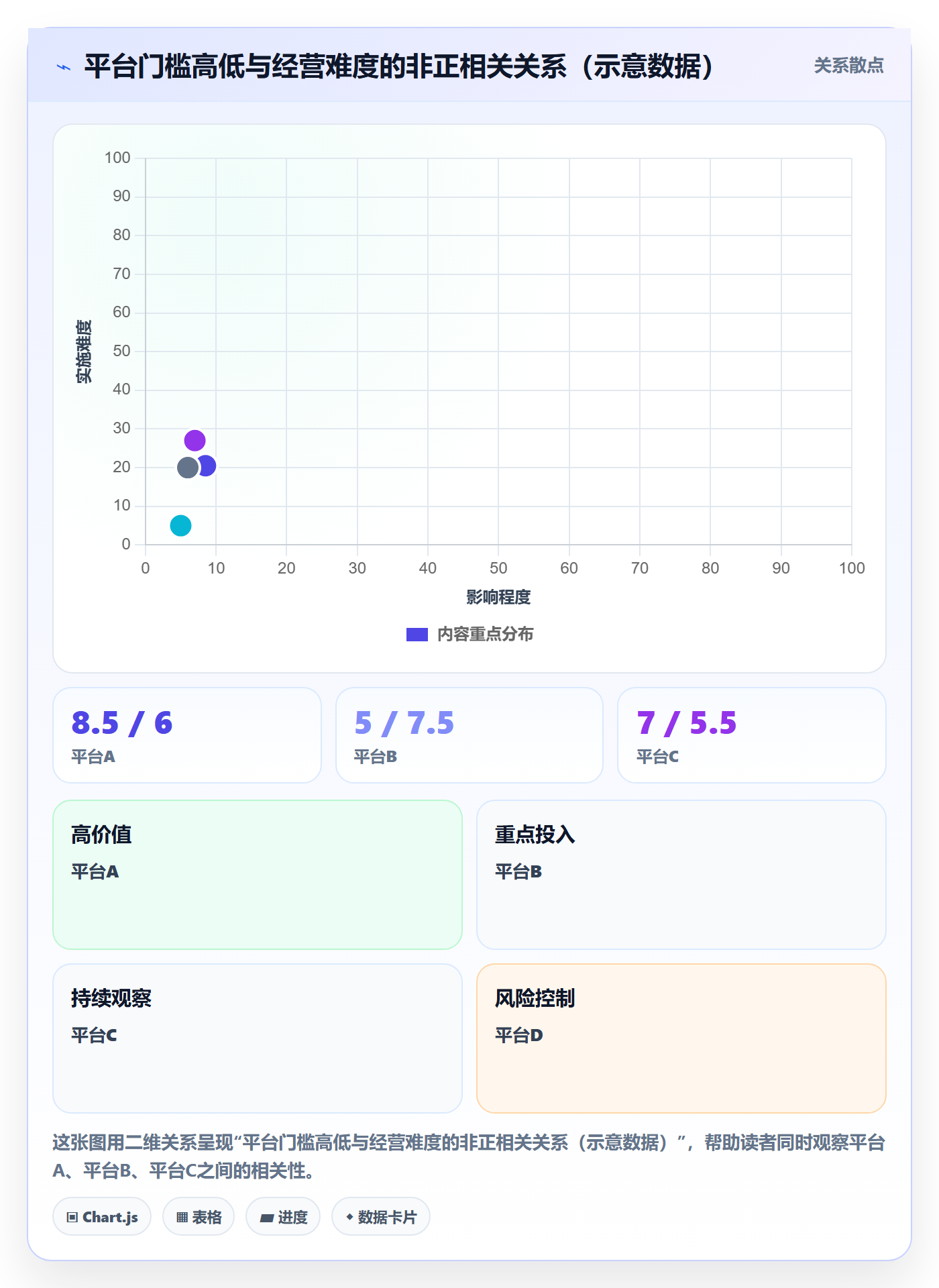Click the 平台C label under 7 / 5.5
This screenshot has width=939, height=1288.
pyautogui.click(x=657, y=757)
